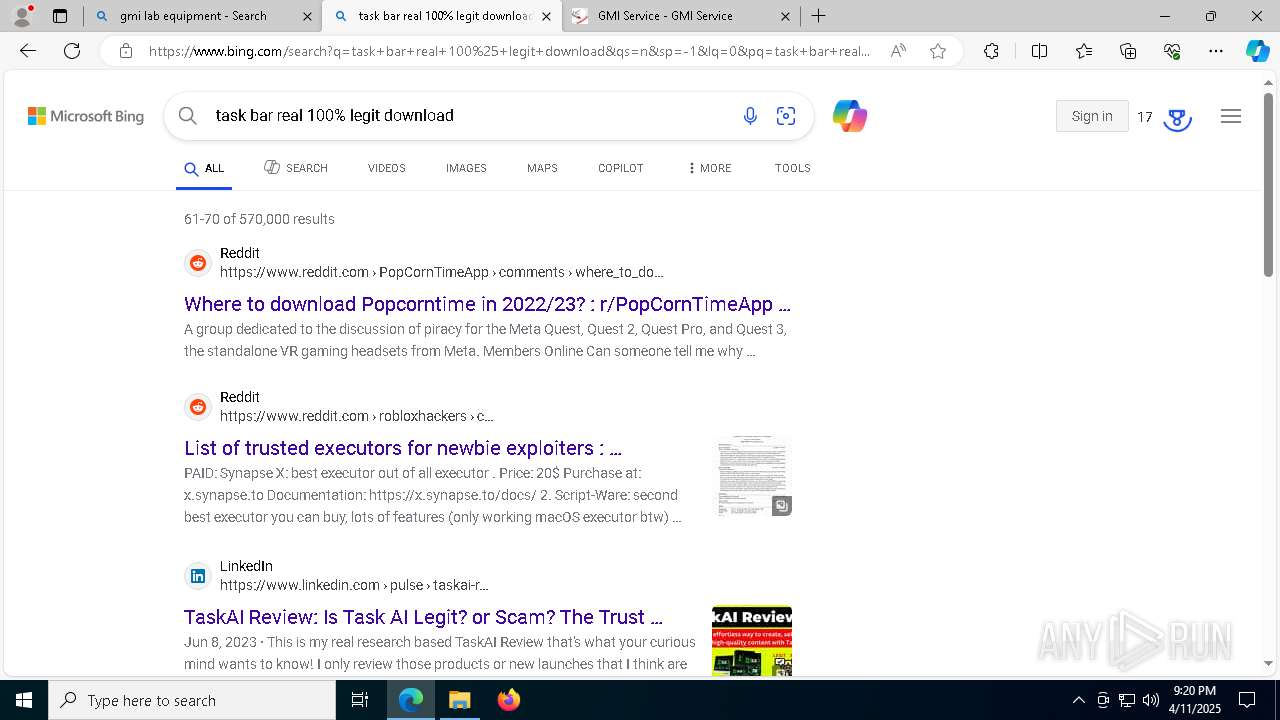Select the SEARCH tab
Image resolution: width=1280 pixels, height=720 pixels.
tap(296, 168)
